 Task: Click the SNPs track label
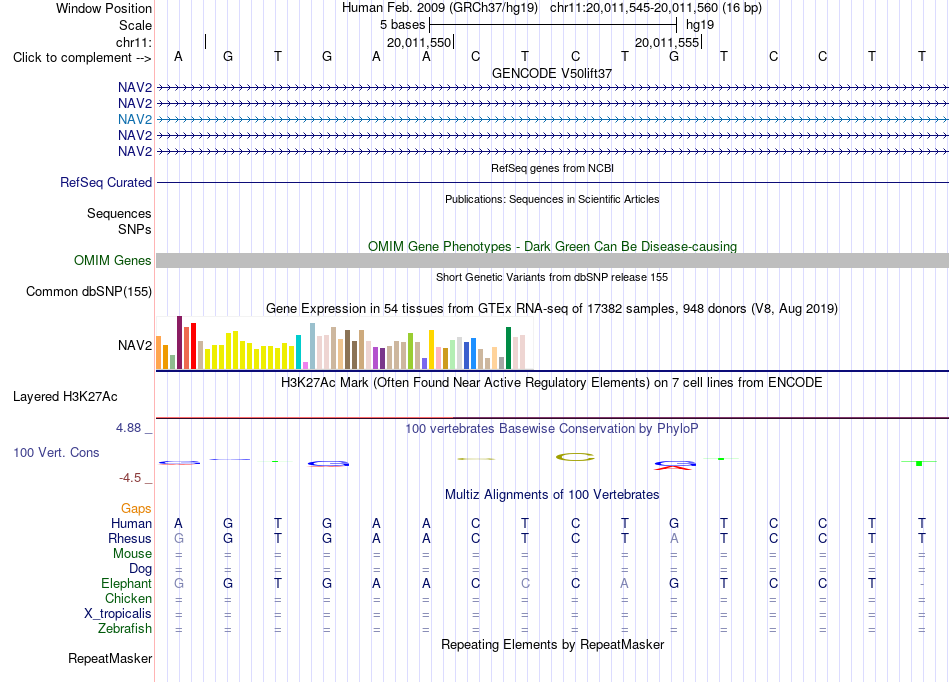135,230
